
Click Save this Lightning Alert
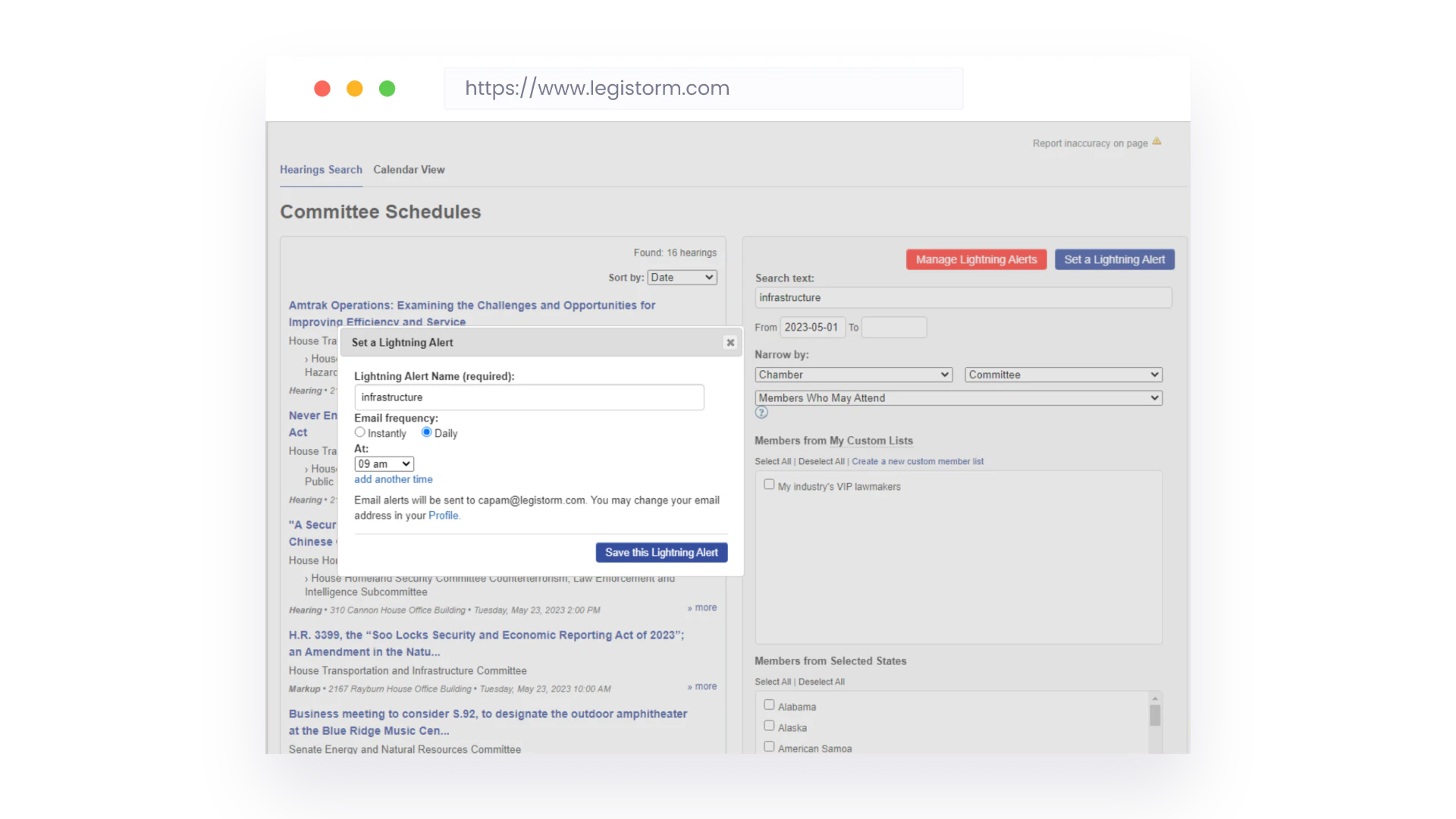[x=661, y=552]
